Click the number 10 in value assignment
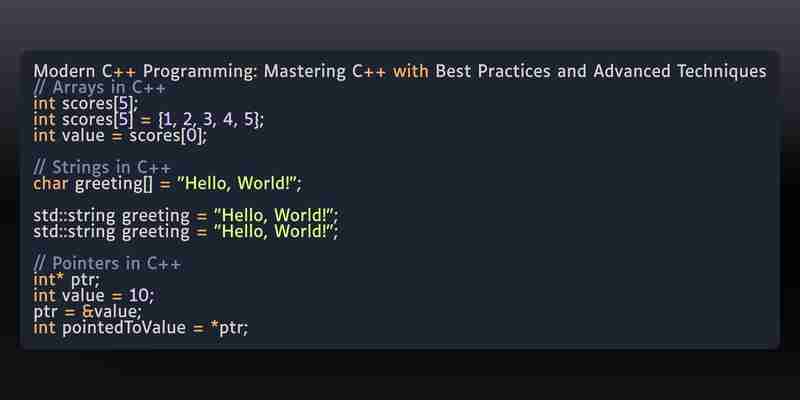The image size is (800, 400). point(139,295)
